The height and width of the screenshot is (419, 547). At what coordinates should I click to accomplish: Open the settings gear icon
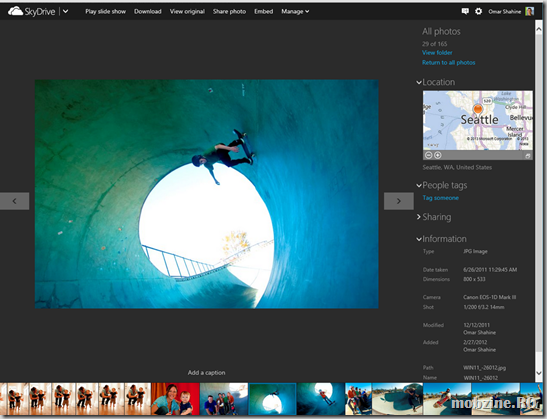(x=479, y=11)
